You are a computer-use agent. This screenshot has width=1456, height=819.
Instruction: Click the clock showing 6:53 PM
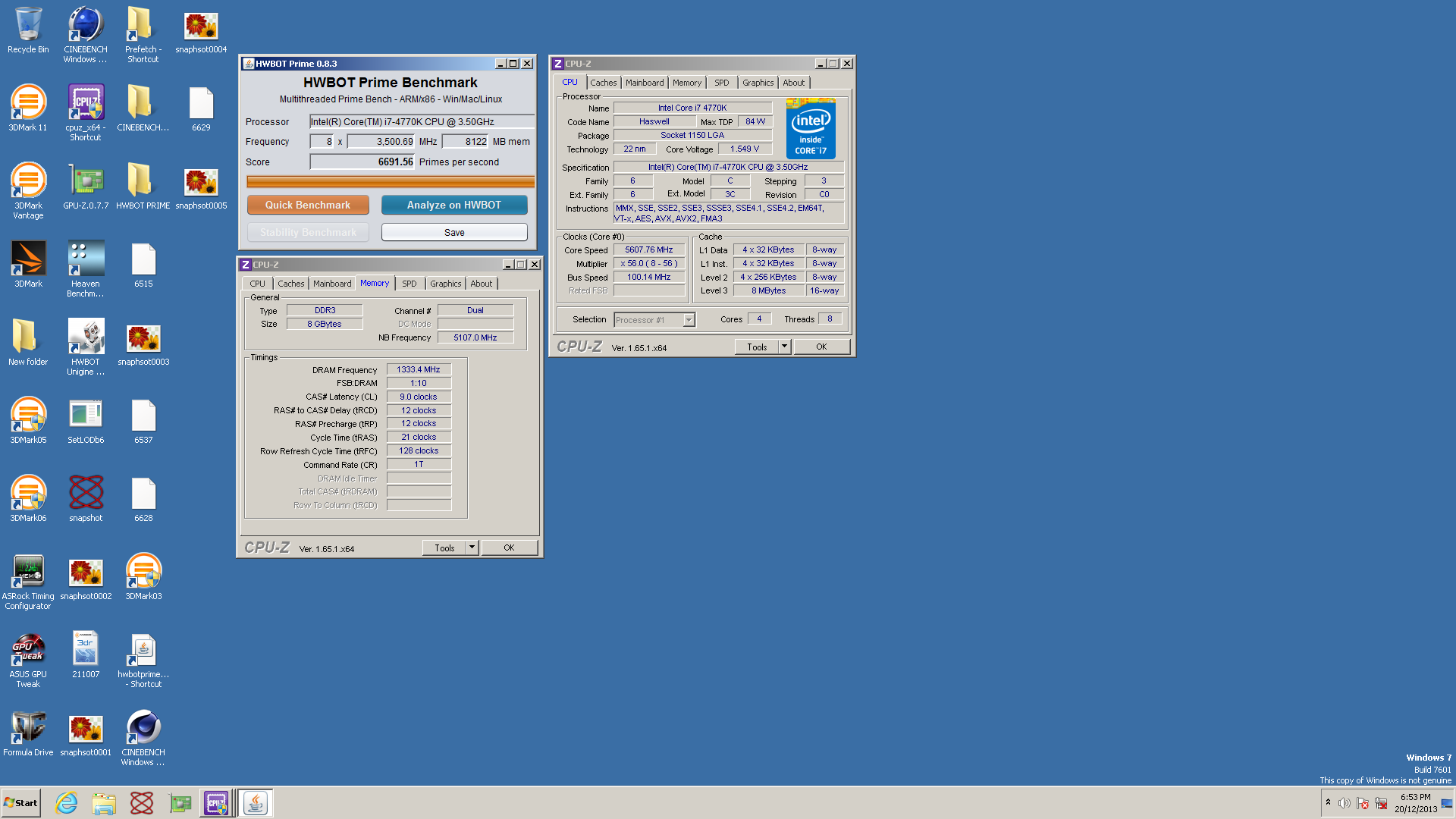(x=1415, y=797)
